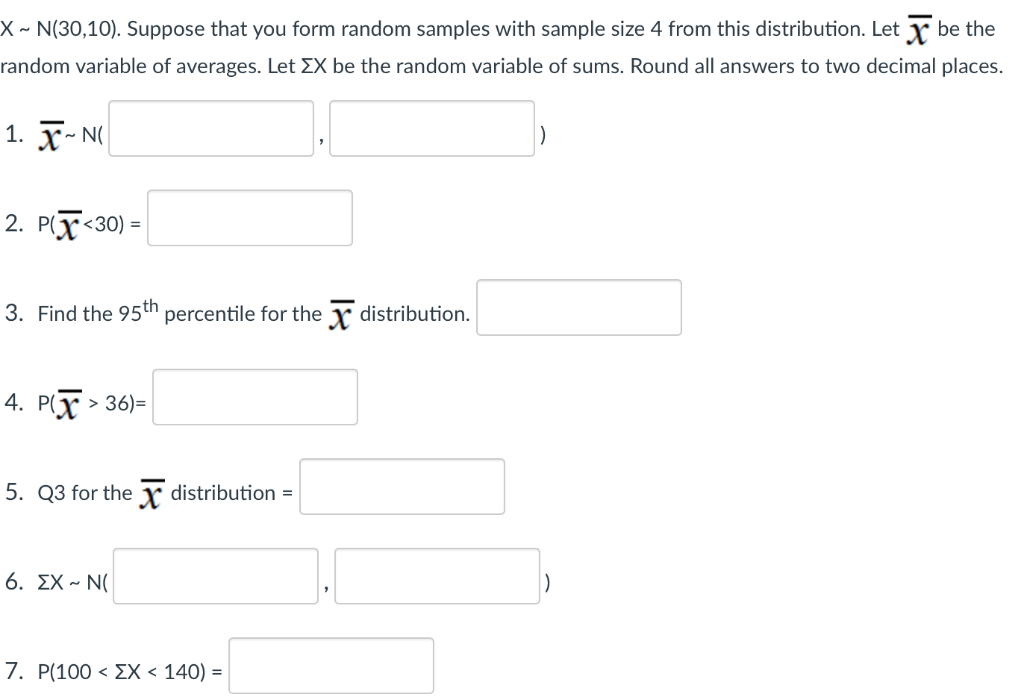The width and height of the screenshot is (1024, 700).
Task: Click the Q3 distribution answer box
Action: (x=401, y=487)
